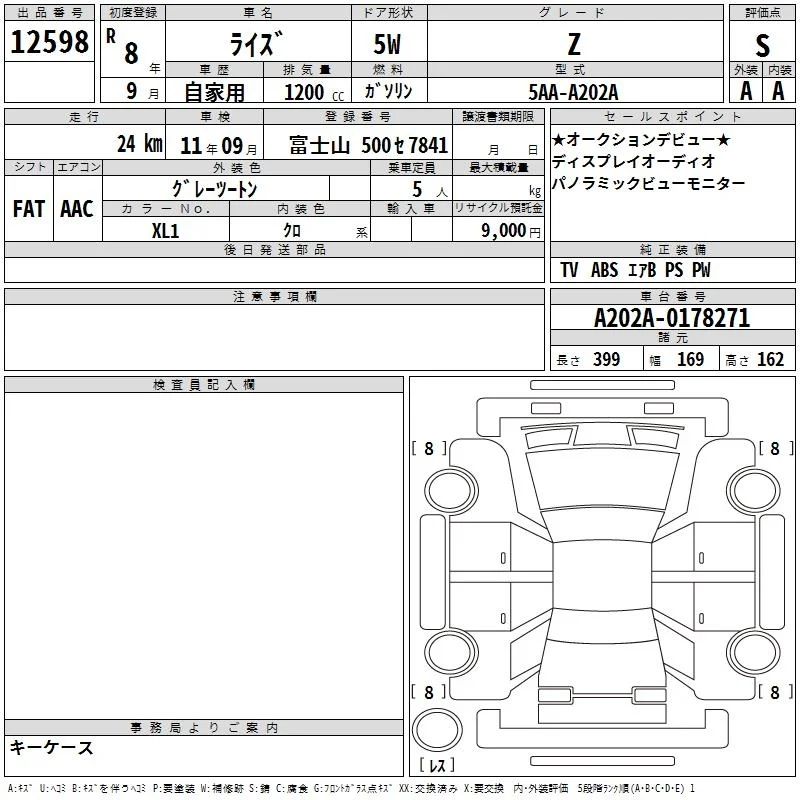The height and width of the screenshot is (800, 800).
Task: Click the color number XL1 cell
Action: pos(166,230)
